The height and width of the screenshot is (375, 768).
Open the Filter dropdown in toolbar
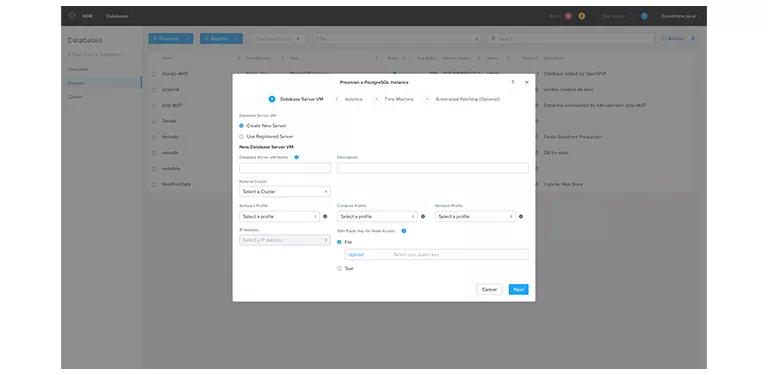tap(397, 39)
